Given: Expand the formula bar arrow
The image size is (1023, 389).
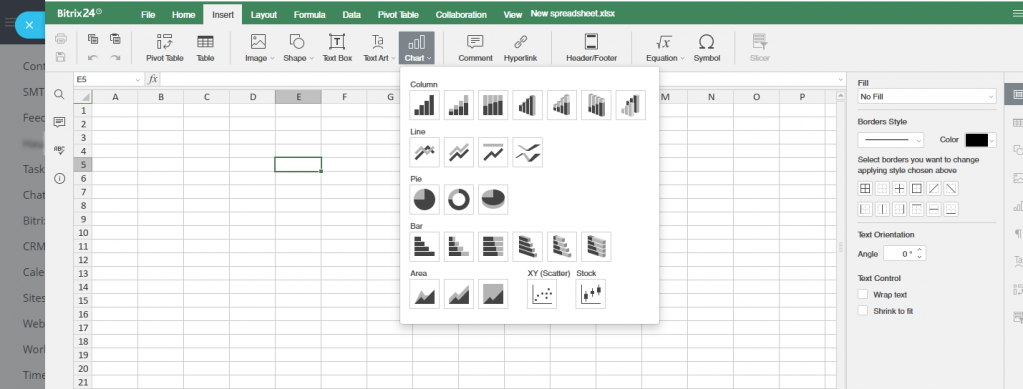Looking at the screenshot, I should [x=840, y=80].
